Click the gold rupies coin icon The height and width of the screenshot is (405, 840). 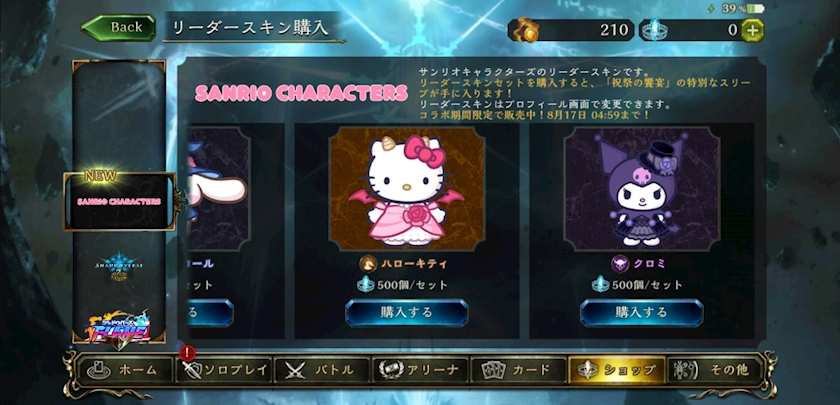[x=523, y=30]
